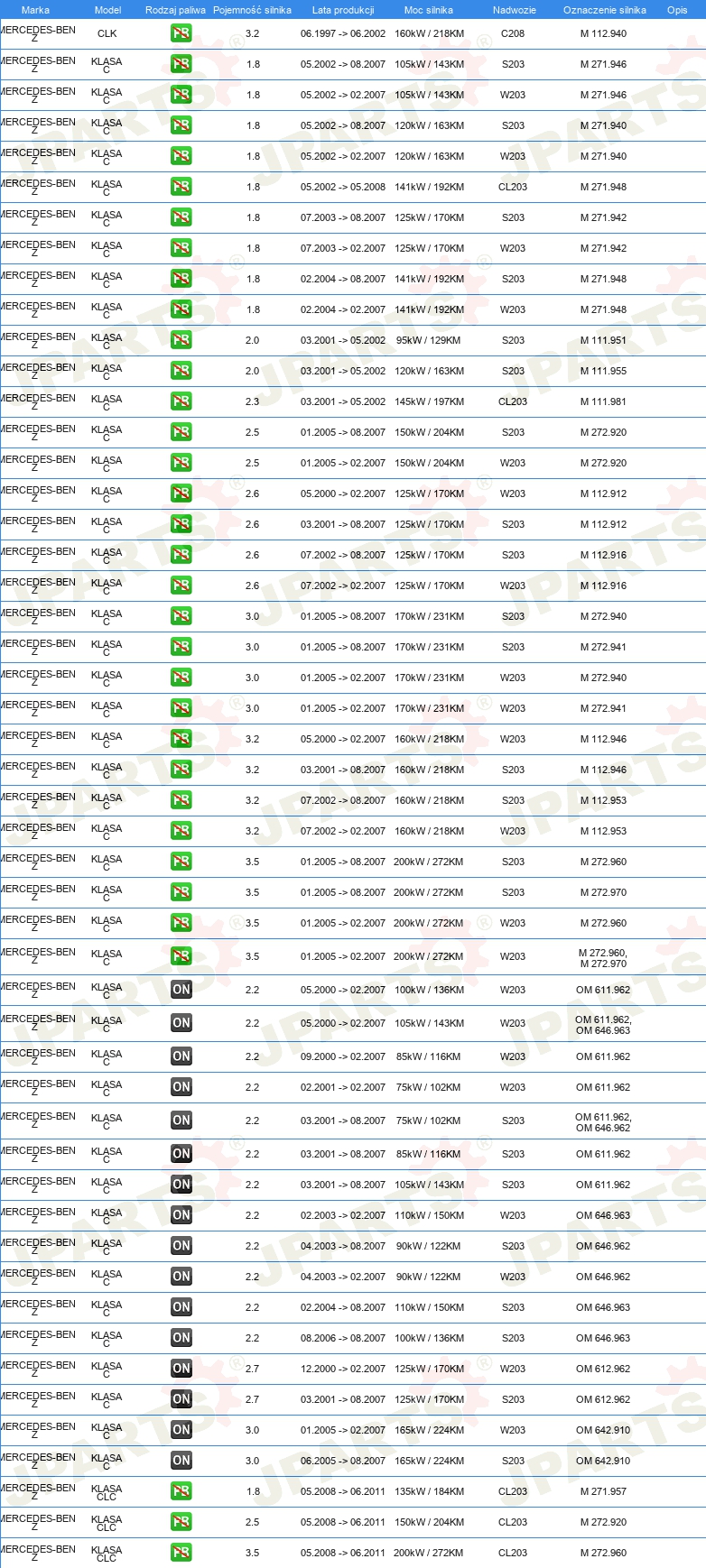Click diesel ON icon in OM 612.962 W203 row

coord(181,1369)
